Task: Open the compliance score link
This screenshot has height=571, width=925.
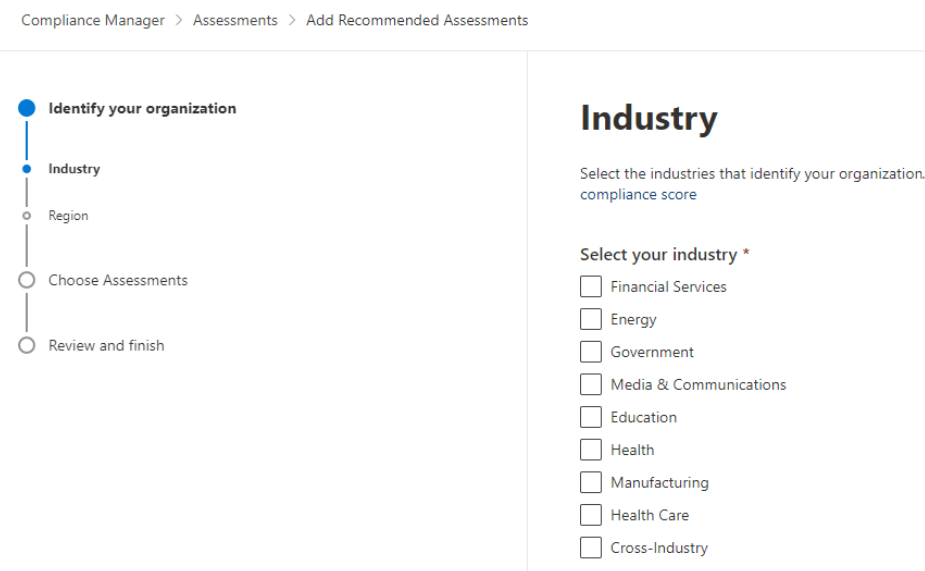Action: coord(638,195)
